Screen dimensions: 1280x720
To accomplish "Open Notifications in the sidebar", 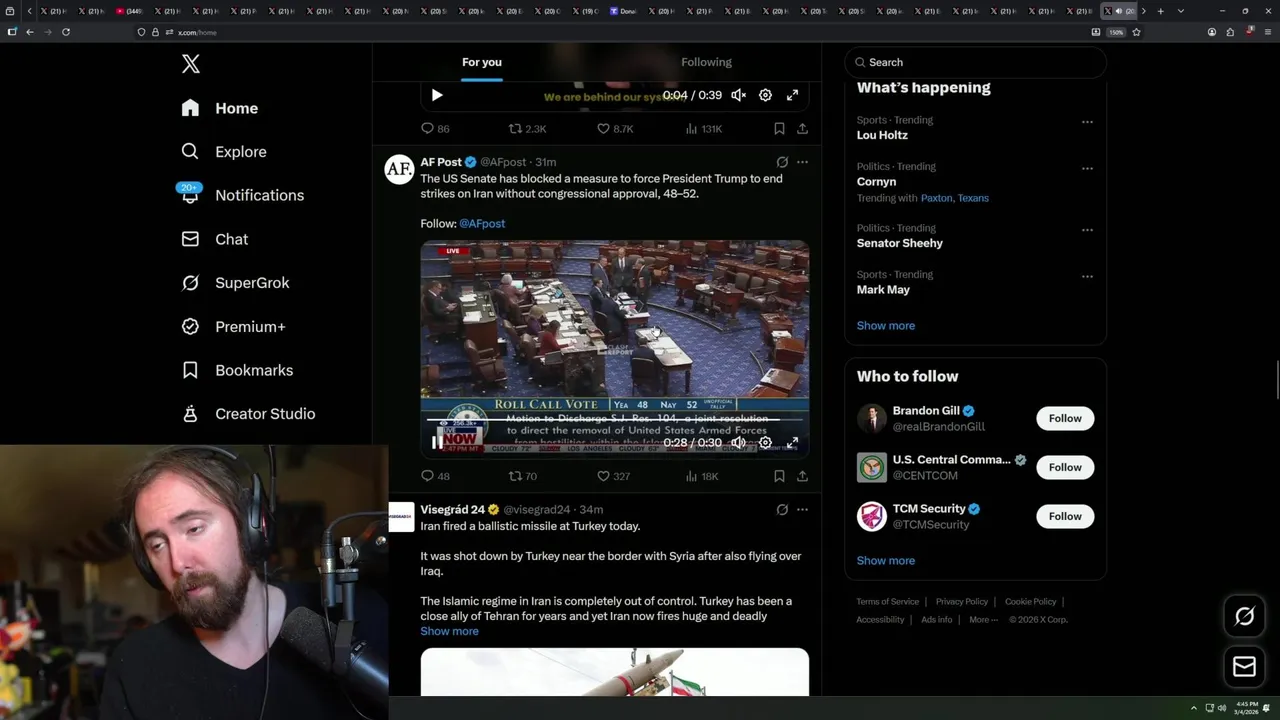I will click(242, 195).
